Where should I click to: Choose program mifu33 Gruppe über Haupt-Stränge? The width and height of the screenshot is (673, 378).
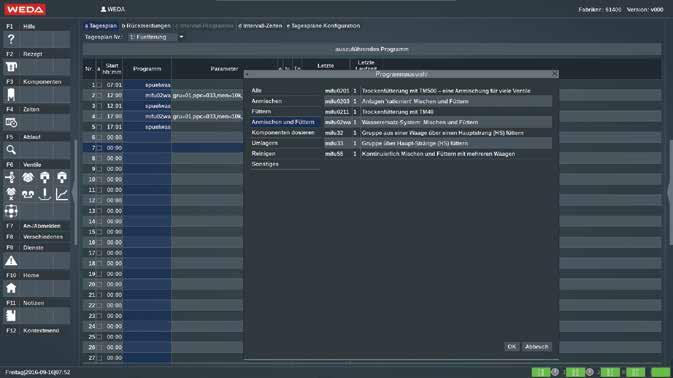coord(438,143)
